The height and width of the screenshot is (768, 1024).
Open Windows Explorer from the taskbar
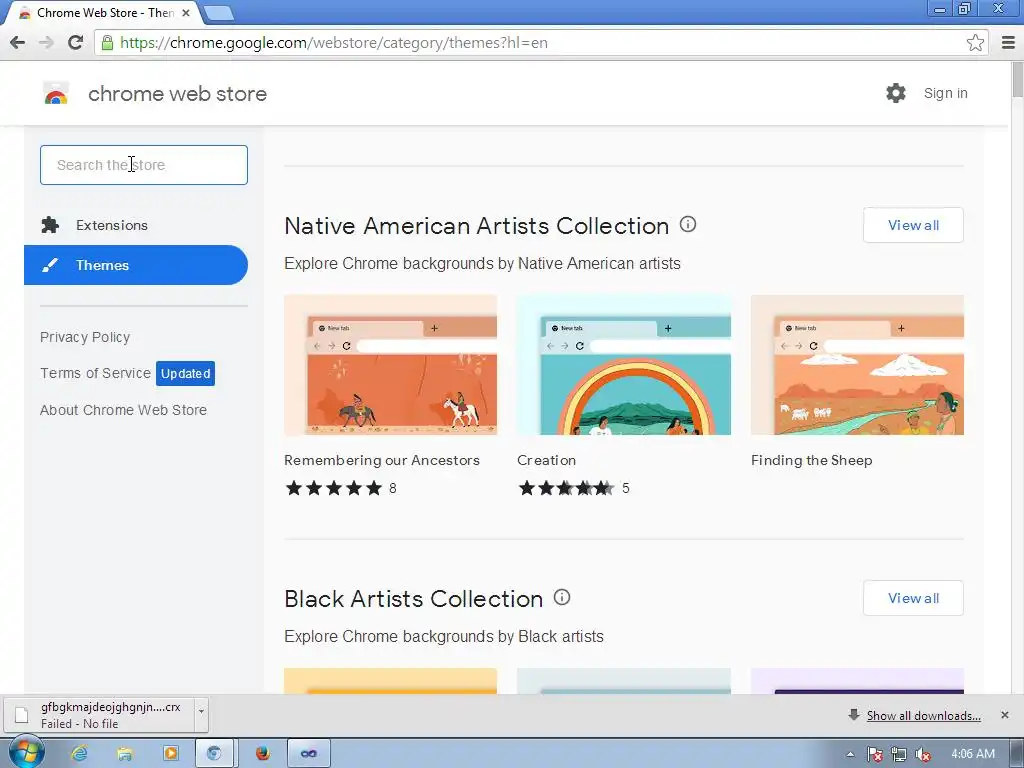tap(125, 754)
